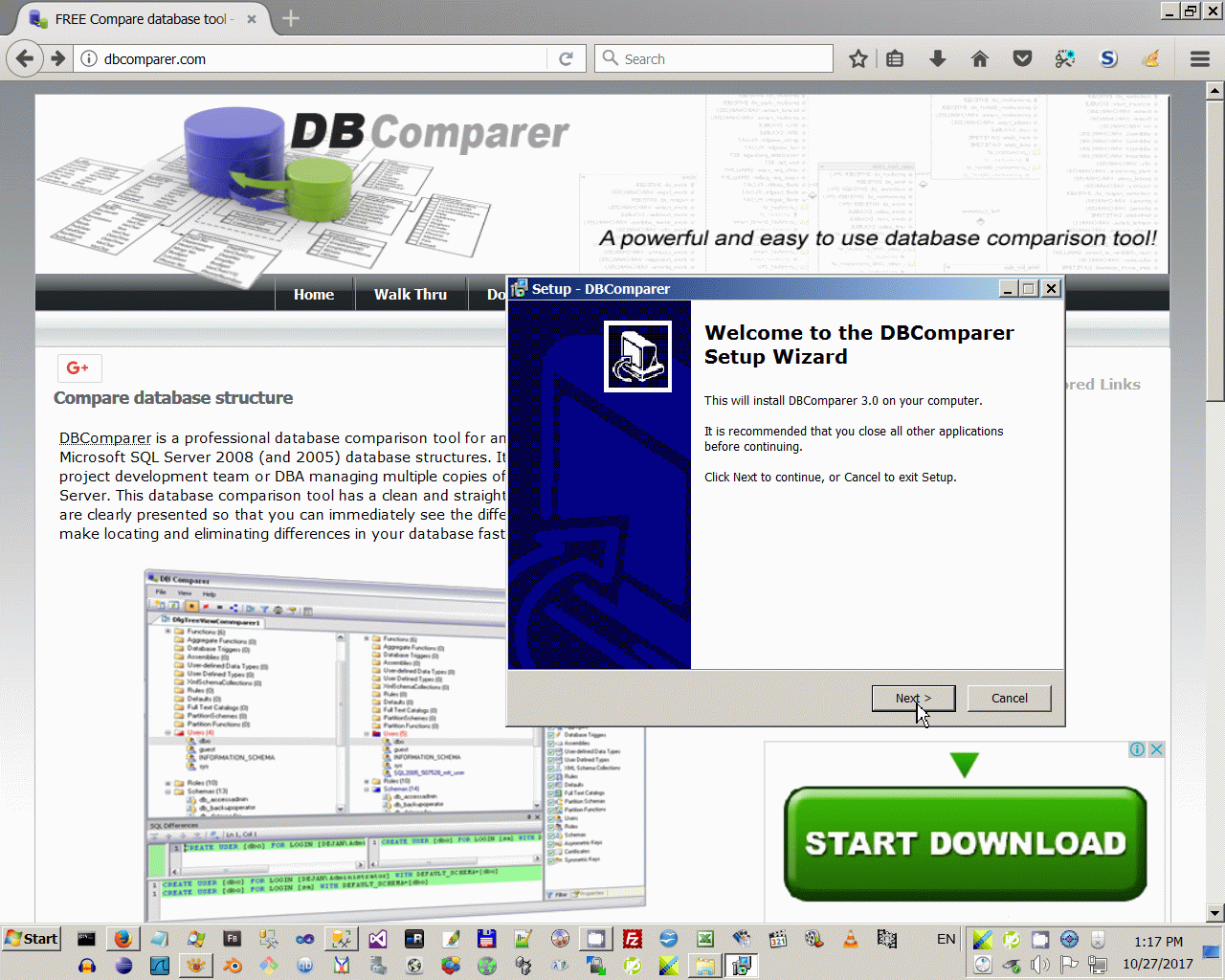The image size is (1225, 980).
Task: Switch to Firefox in the taskbar
Action: 122,939
